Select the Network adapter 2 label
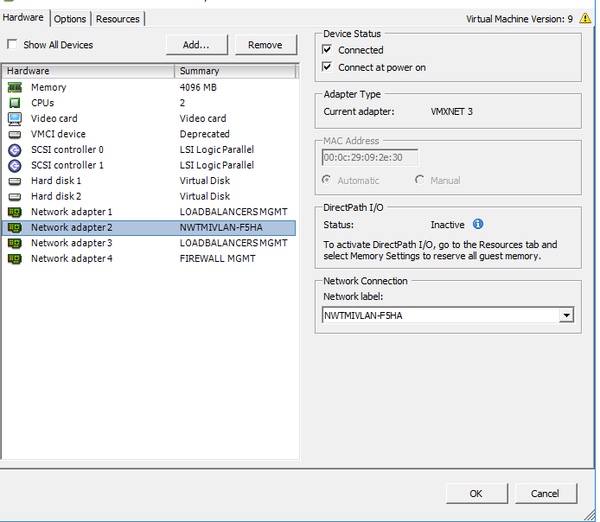Image resolution: width=600 pixels, height=522 pixels. coord(72,228)
